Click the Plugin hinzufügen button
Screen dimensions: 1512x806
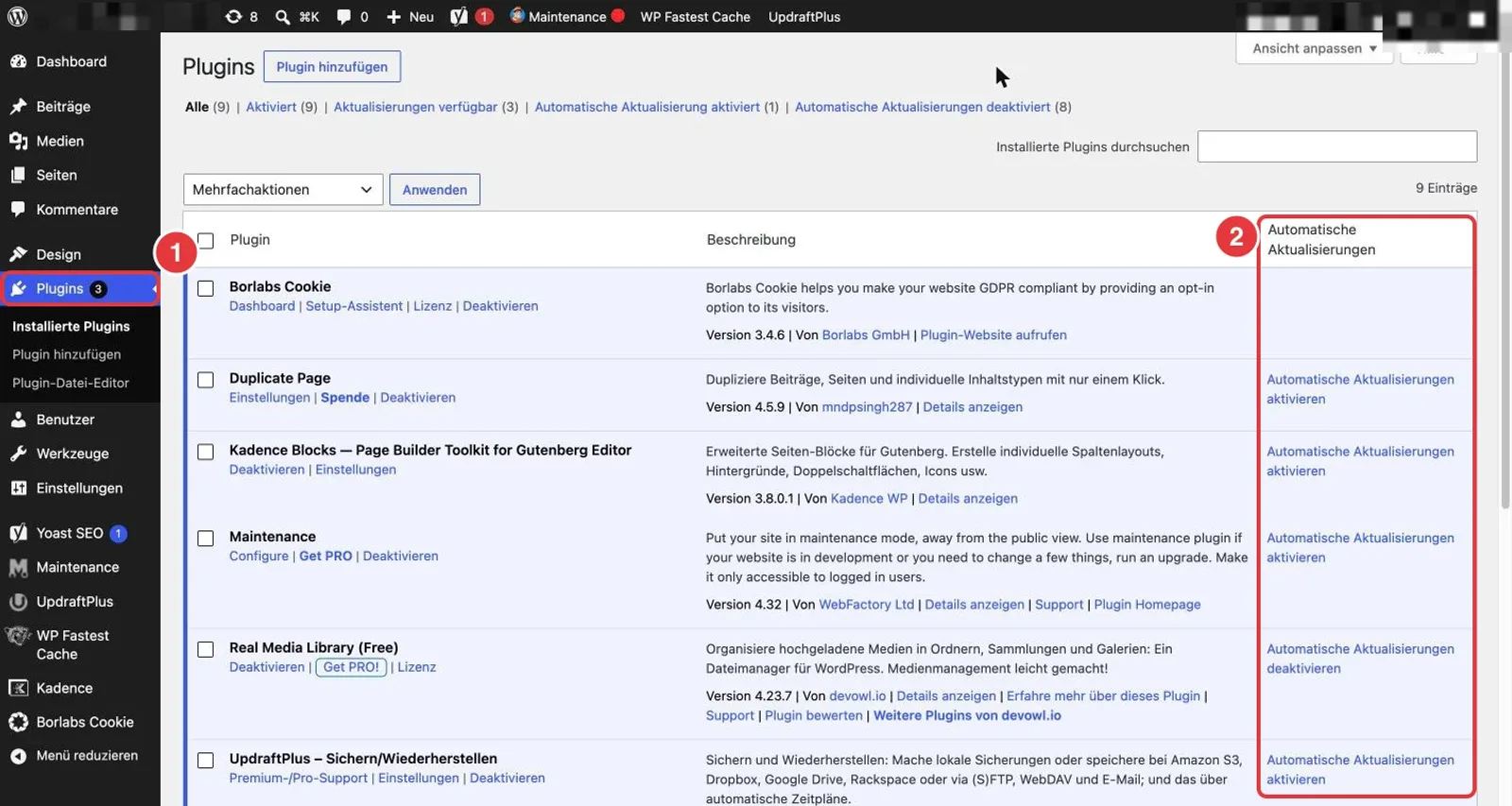click(332, 67)
